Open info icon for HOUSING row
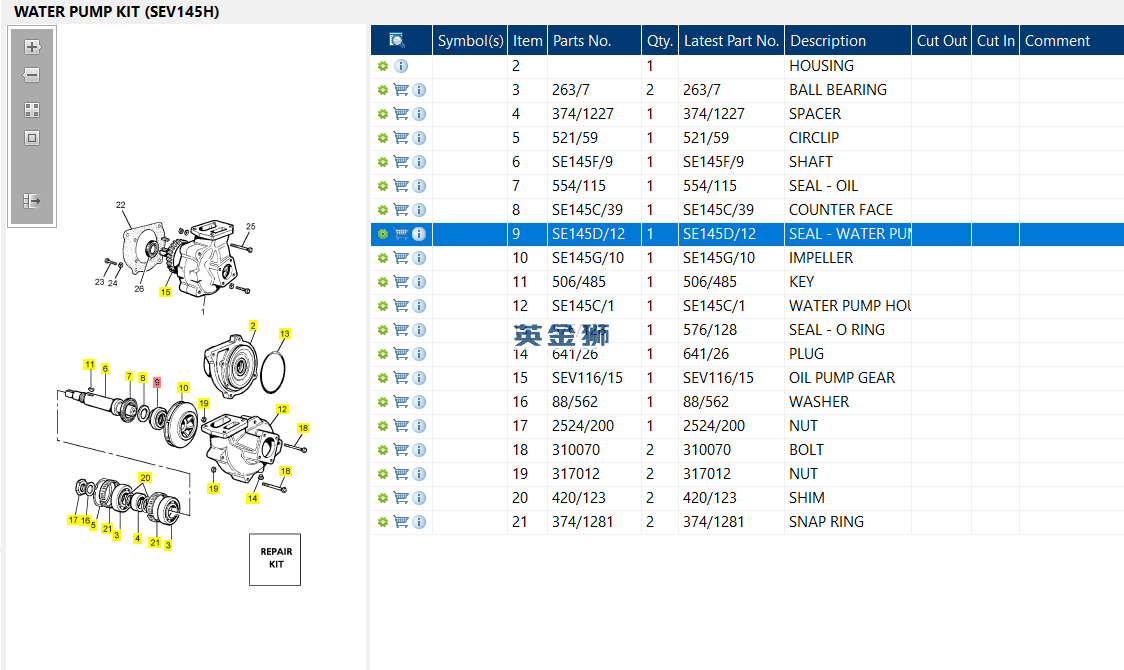The image size is (1124, 670). coord(401,66)
